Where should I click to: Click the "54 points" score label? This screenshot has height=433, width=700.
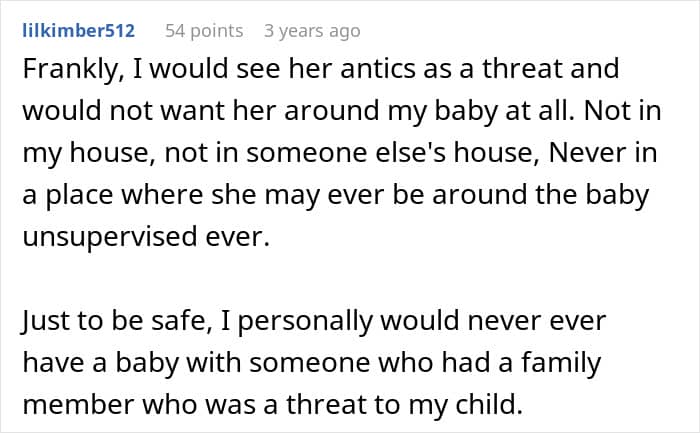[204, 31]
